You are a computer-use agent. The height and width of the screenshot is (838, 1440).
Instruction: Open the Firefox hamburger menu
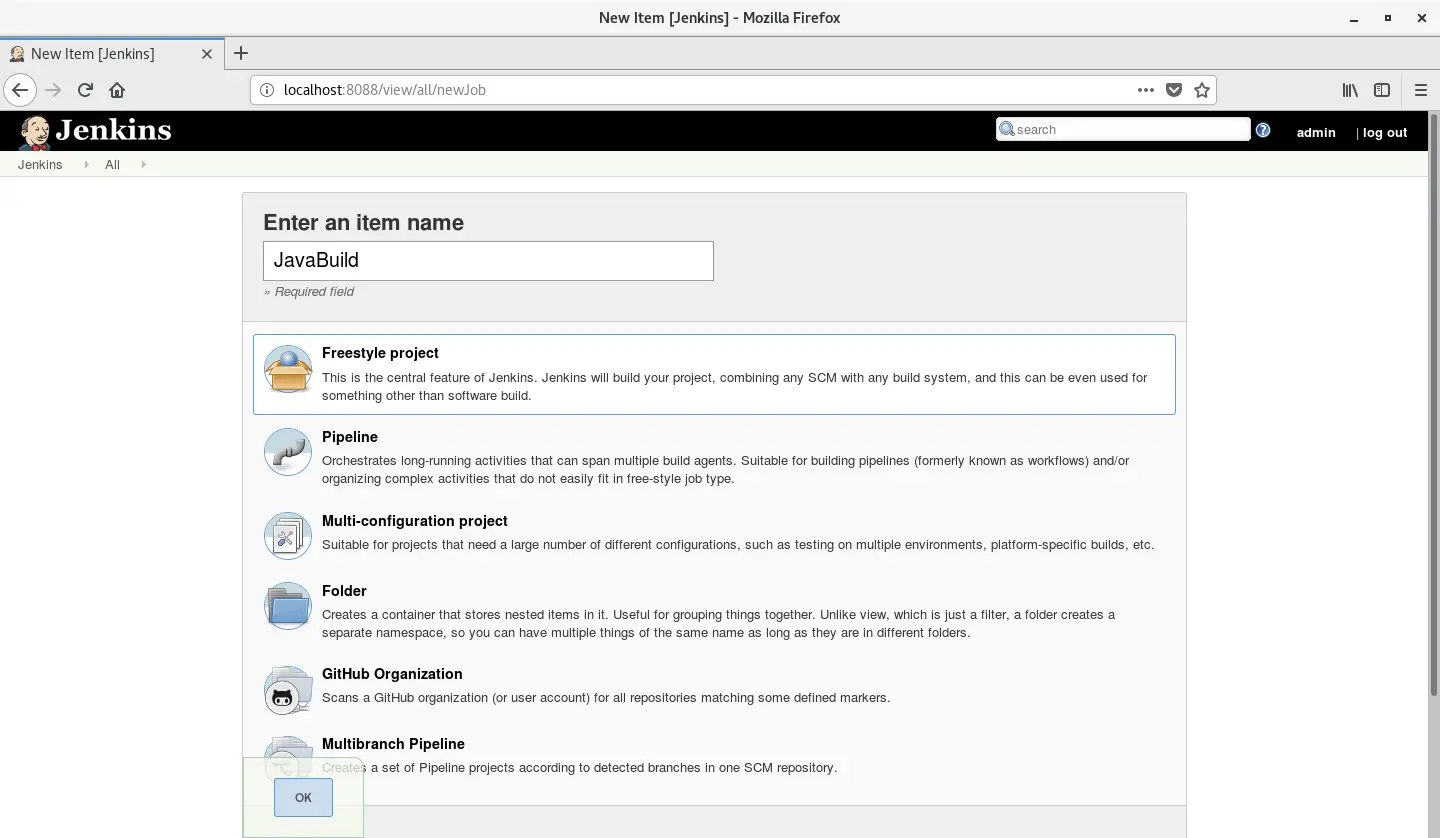click(1420, 90)
